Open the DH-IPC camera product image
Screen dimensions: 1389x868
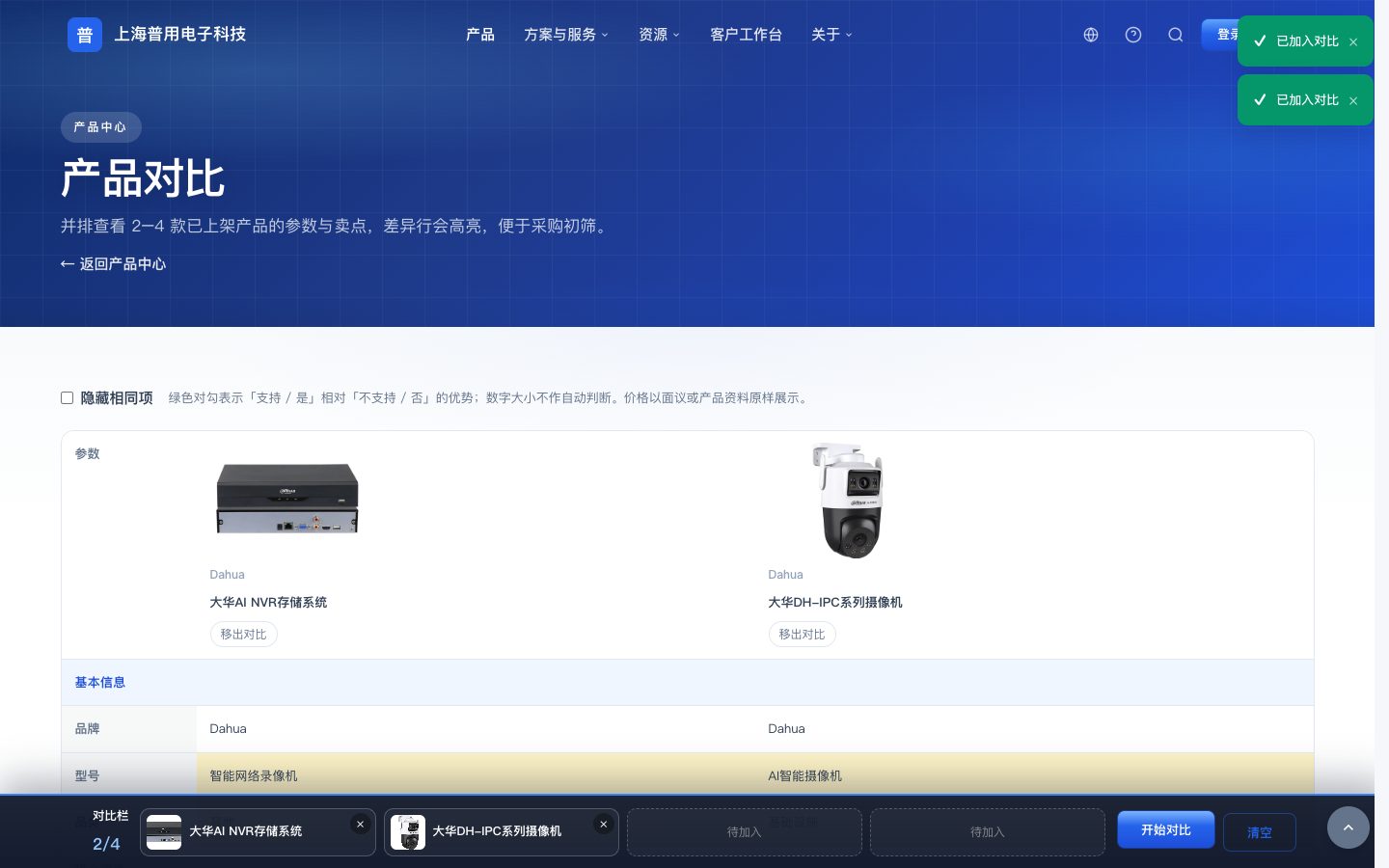click(848, 501)
